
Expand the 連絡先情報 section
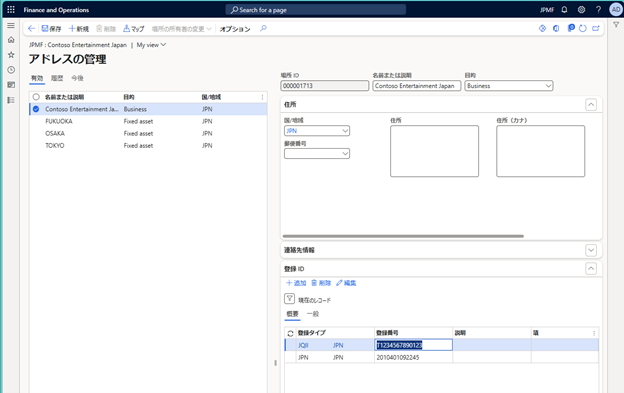click(x=591, y=250)
